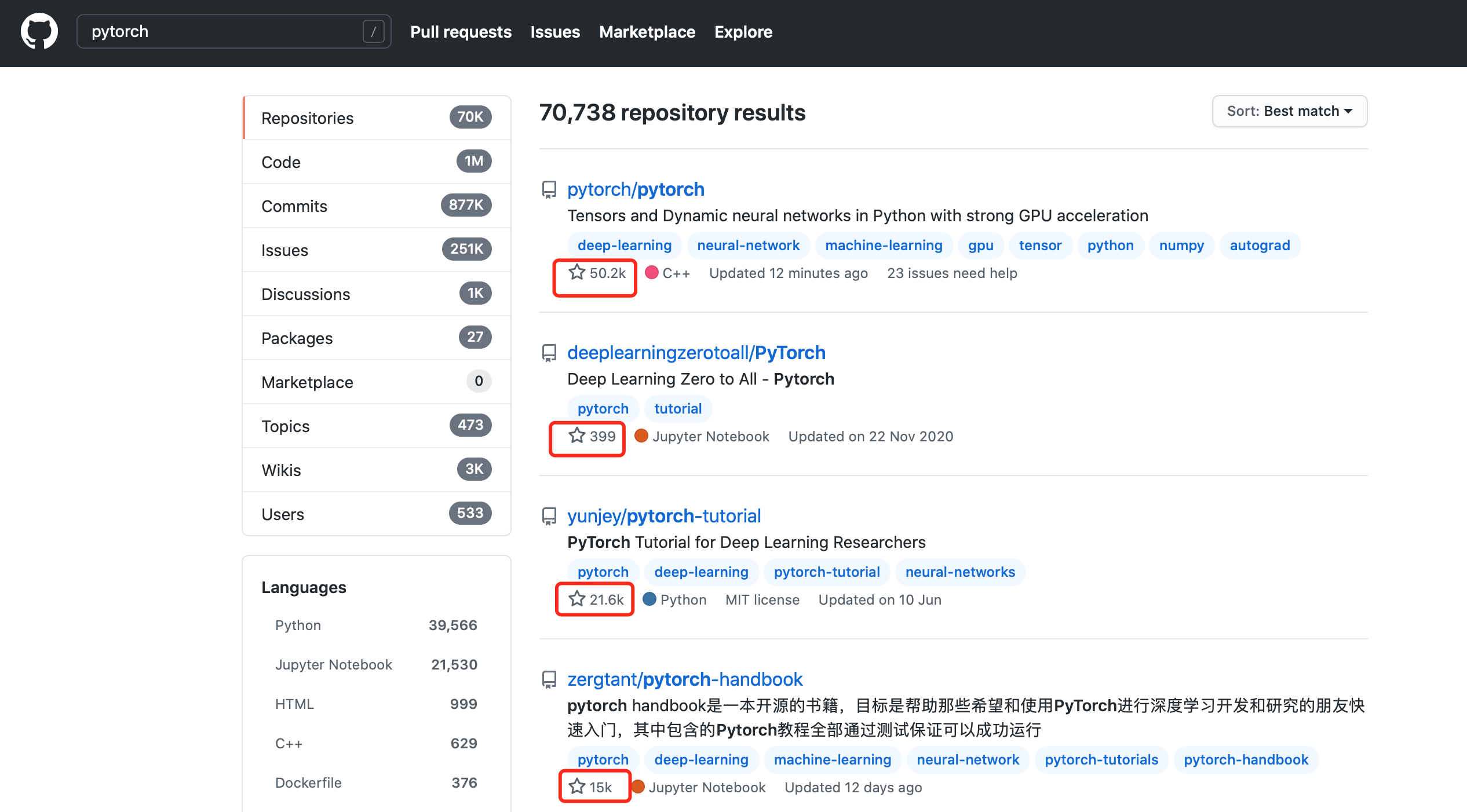Select the Wikis result filter
Viewport: 1467px width, 812px height.
377,470
